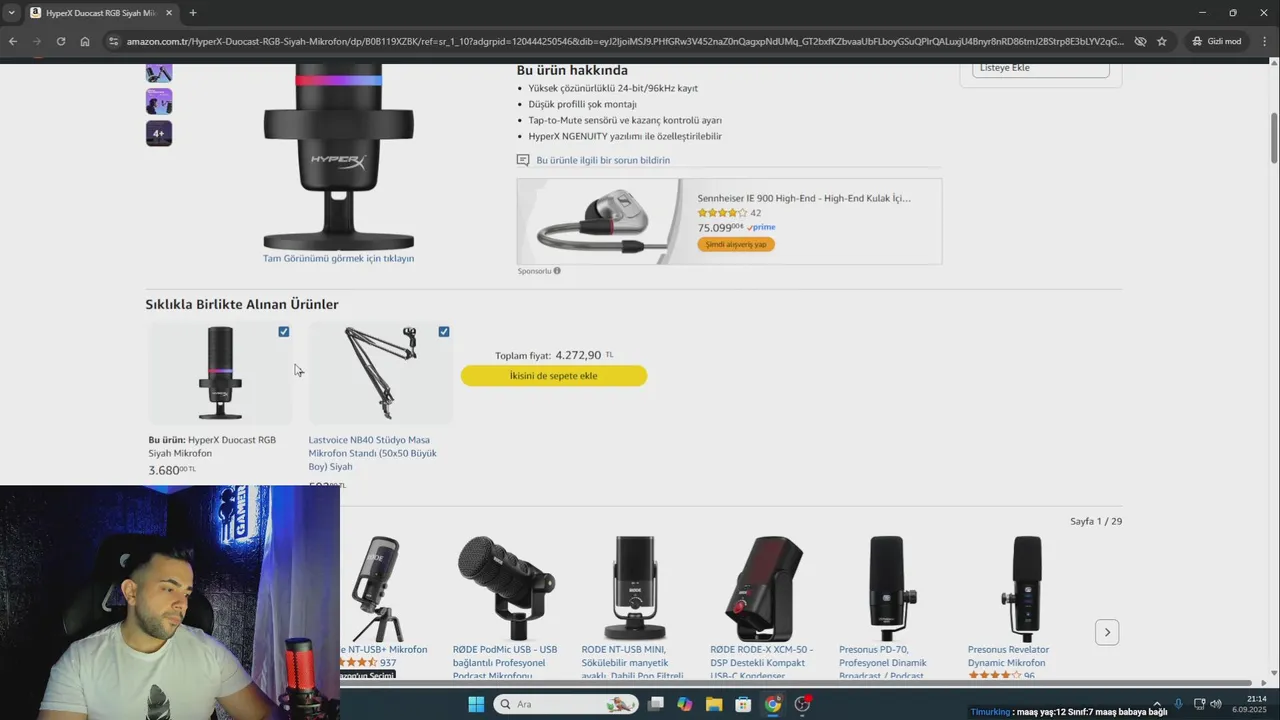The height and width of the screenshot is (720, 1280).
Task: Open RODE NT-USB MINI product link
Action: (633, 663)
